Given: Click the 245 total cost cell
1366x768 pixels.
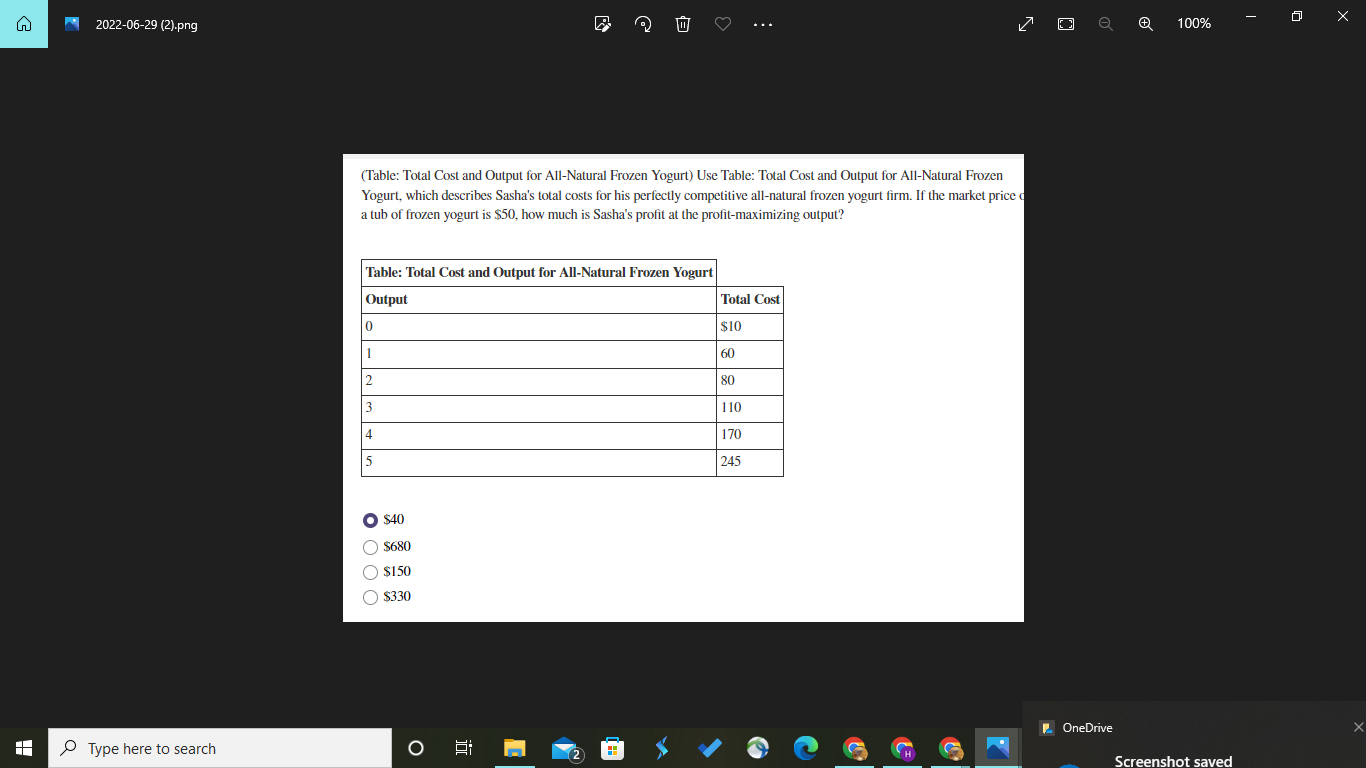Looking at the screenshot, I should [750, 462].
